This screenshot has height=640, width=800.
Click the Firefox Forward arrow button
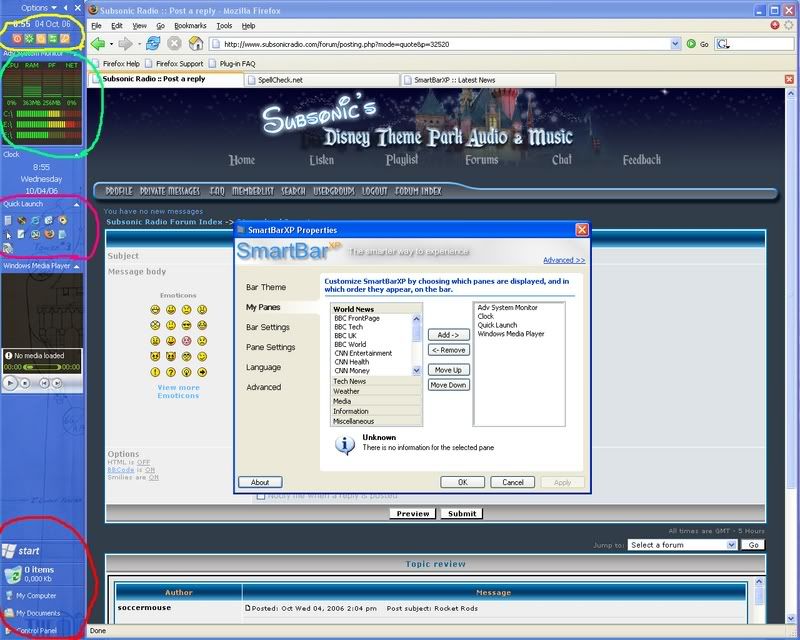[x=125, y=44]
